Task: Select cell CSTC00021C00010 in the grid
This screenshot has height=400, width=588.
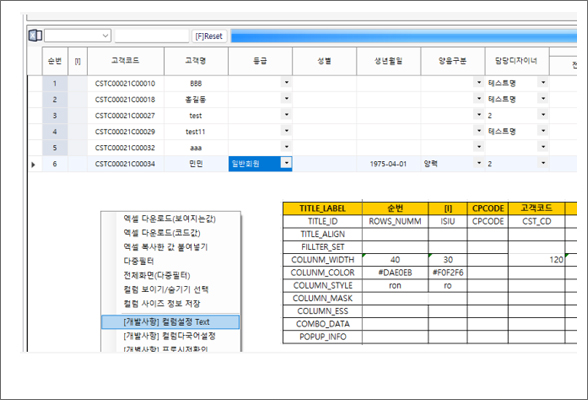Action: 125,83
